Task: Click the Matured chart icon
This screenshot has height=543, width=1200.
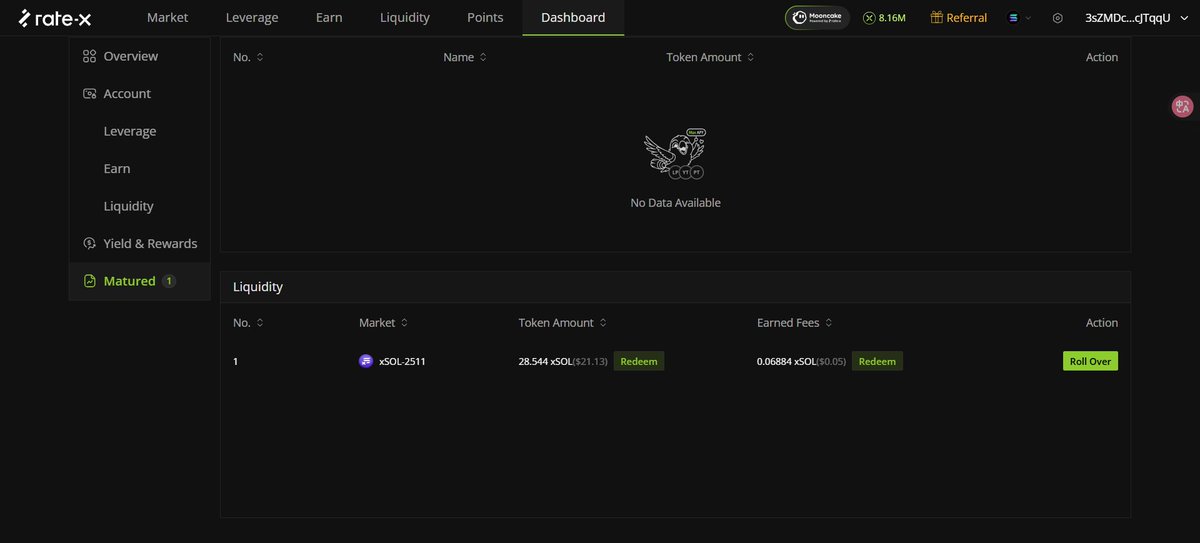Action: [x=90, y=281]
